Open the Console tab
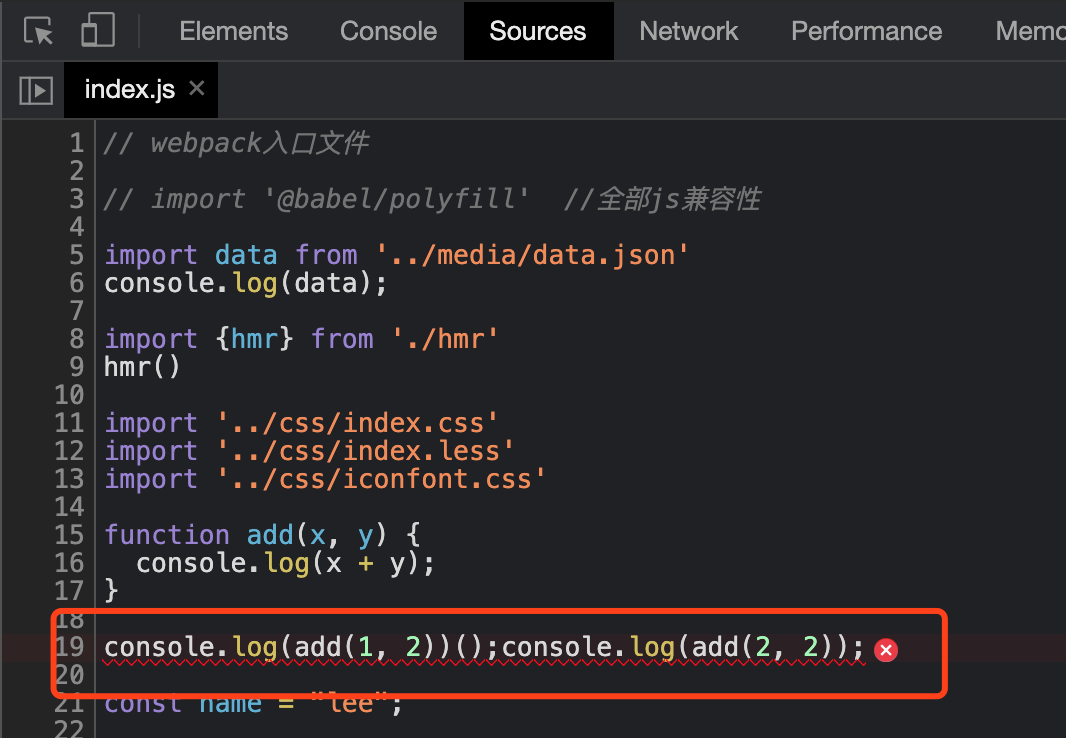The image size is (1066, 738). tap(388, 31)
